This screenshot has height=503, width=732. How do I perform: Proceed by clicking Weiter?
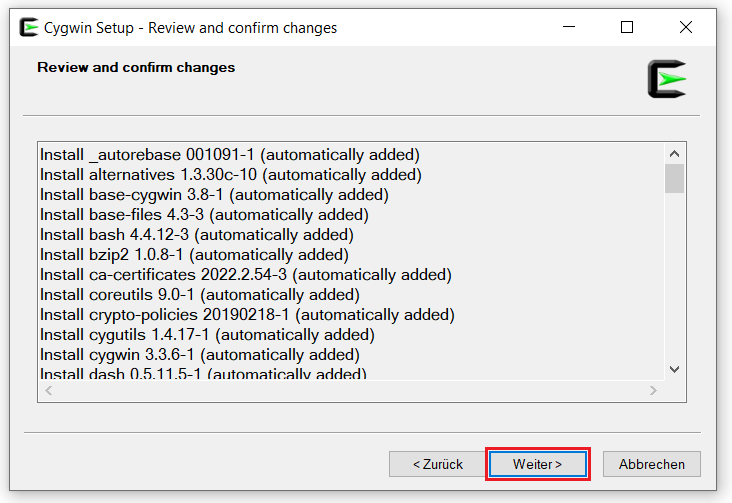[537, 464]
